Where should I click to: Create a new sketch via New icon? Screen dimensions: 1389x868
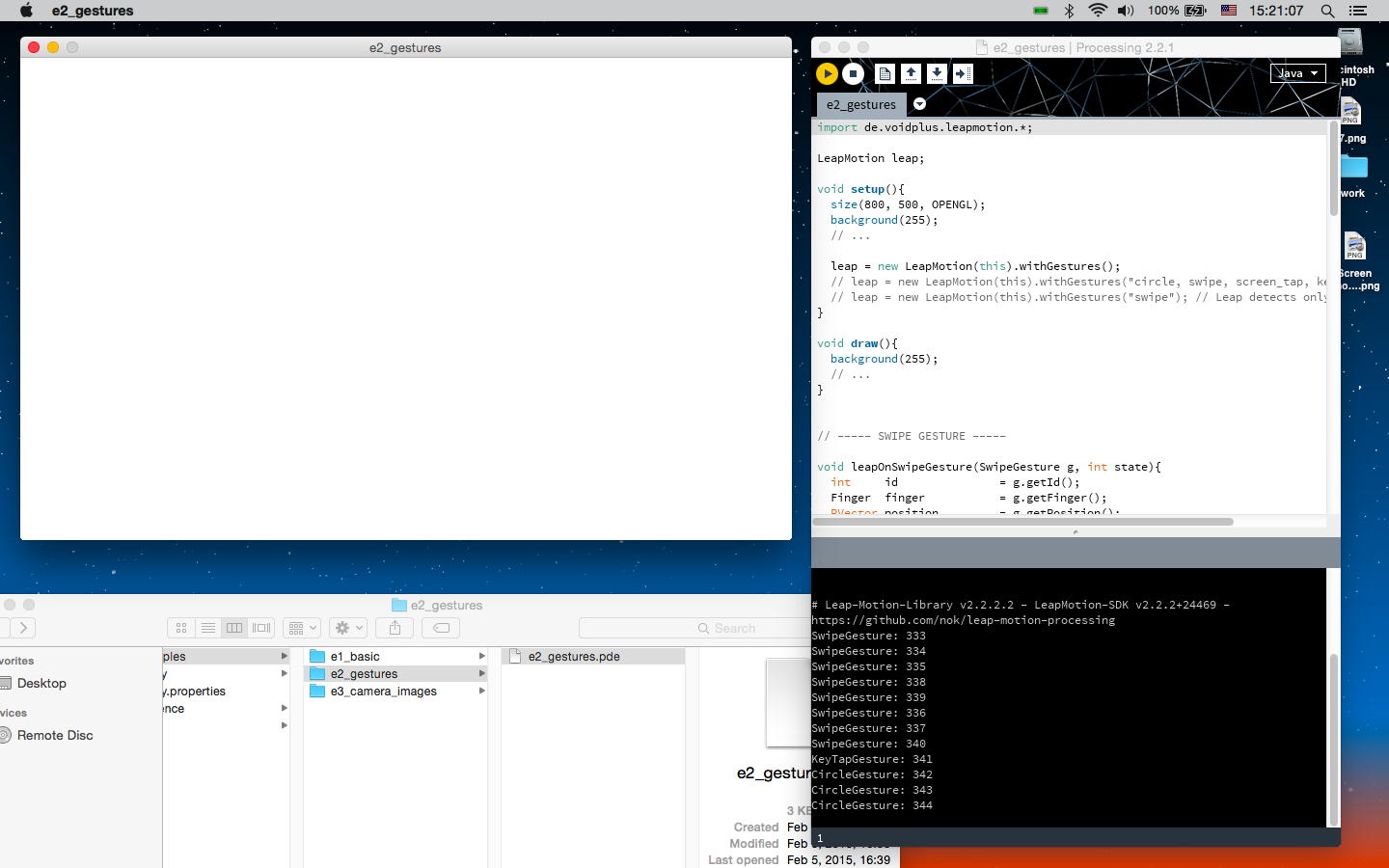point(885,73)
